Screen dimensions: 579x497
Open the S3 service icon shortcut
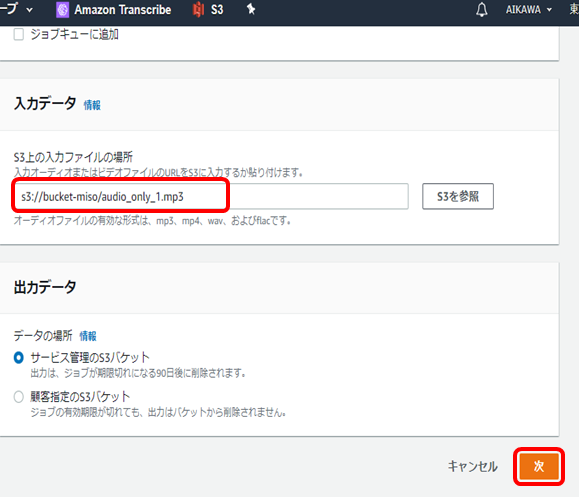click(199, 10)
